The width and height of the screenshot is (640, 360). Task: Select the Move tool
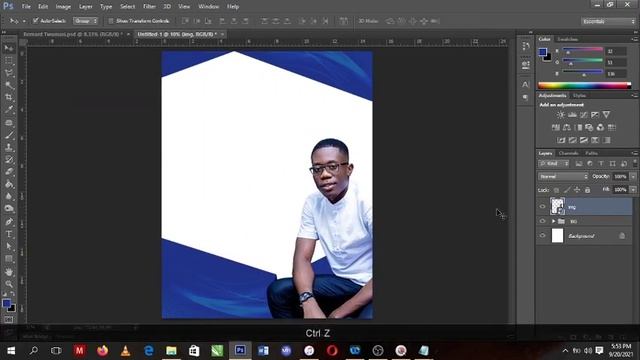[9, 48]
